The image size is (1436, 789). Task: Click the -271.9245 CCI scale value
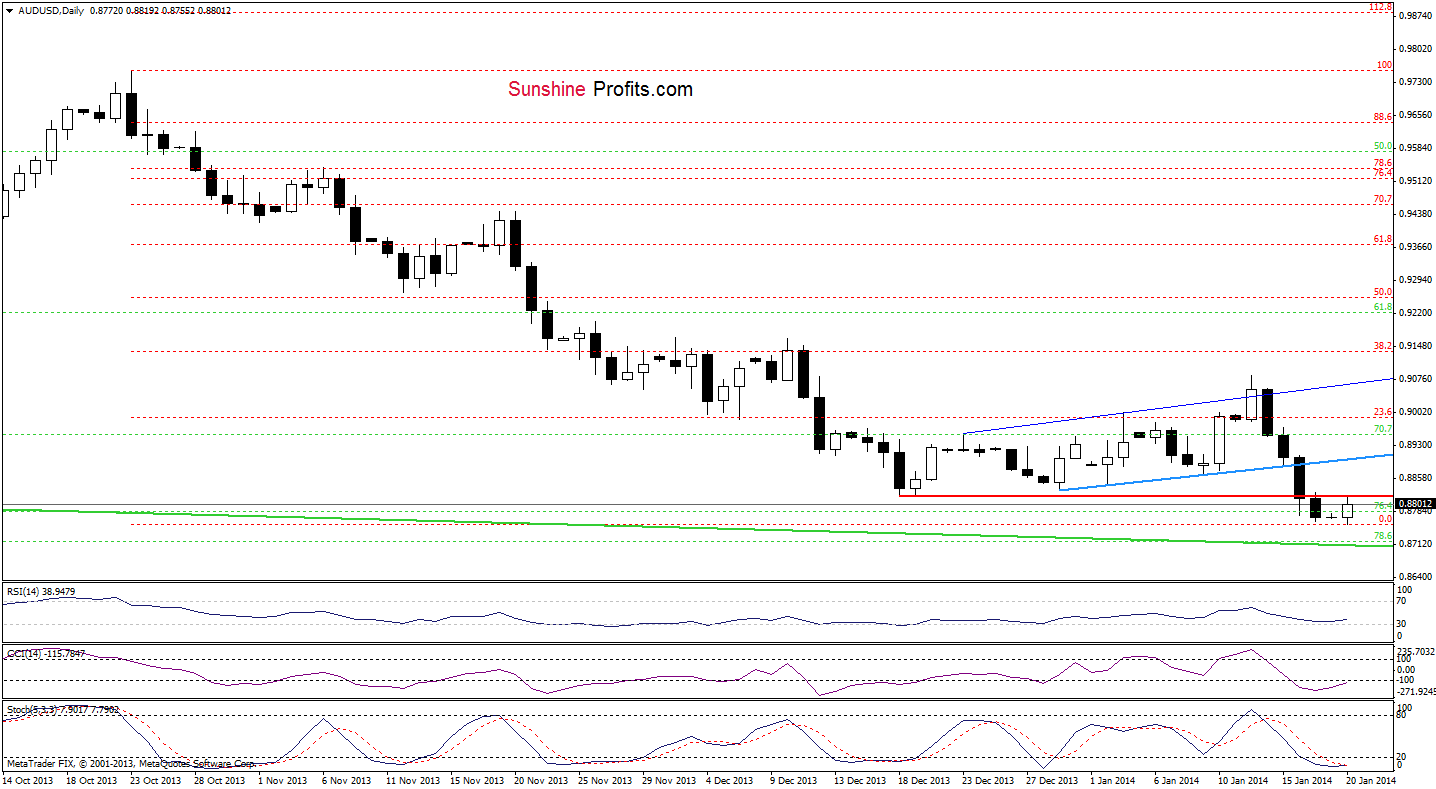[x=1417, y=691]
